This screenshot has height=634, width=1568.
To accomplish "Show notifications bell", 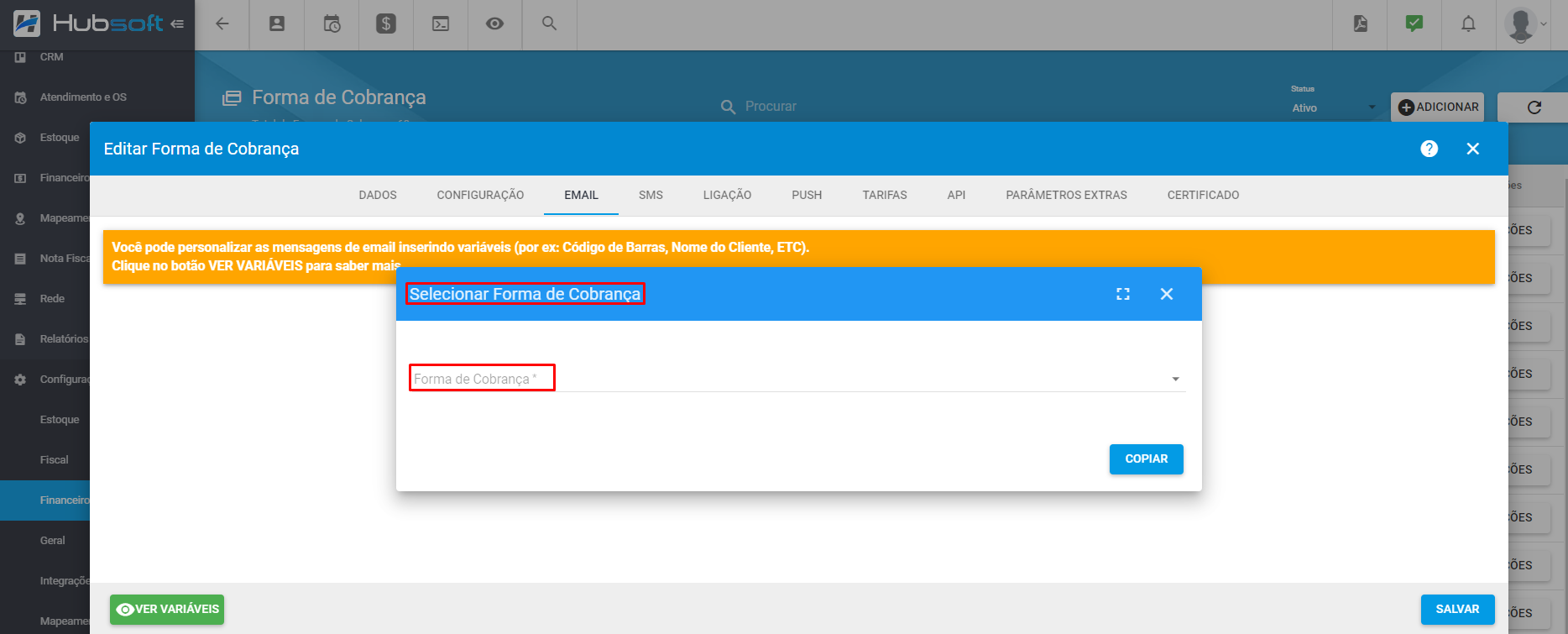I will click(1468, 24).
